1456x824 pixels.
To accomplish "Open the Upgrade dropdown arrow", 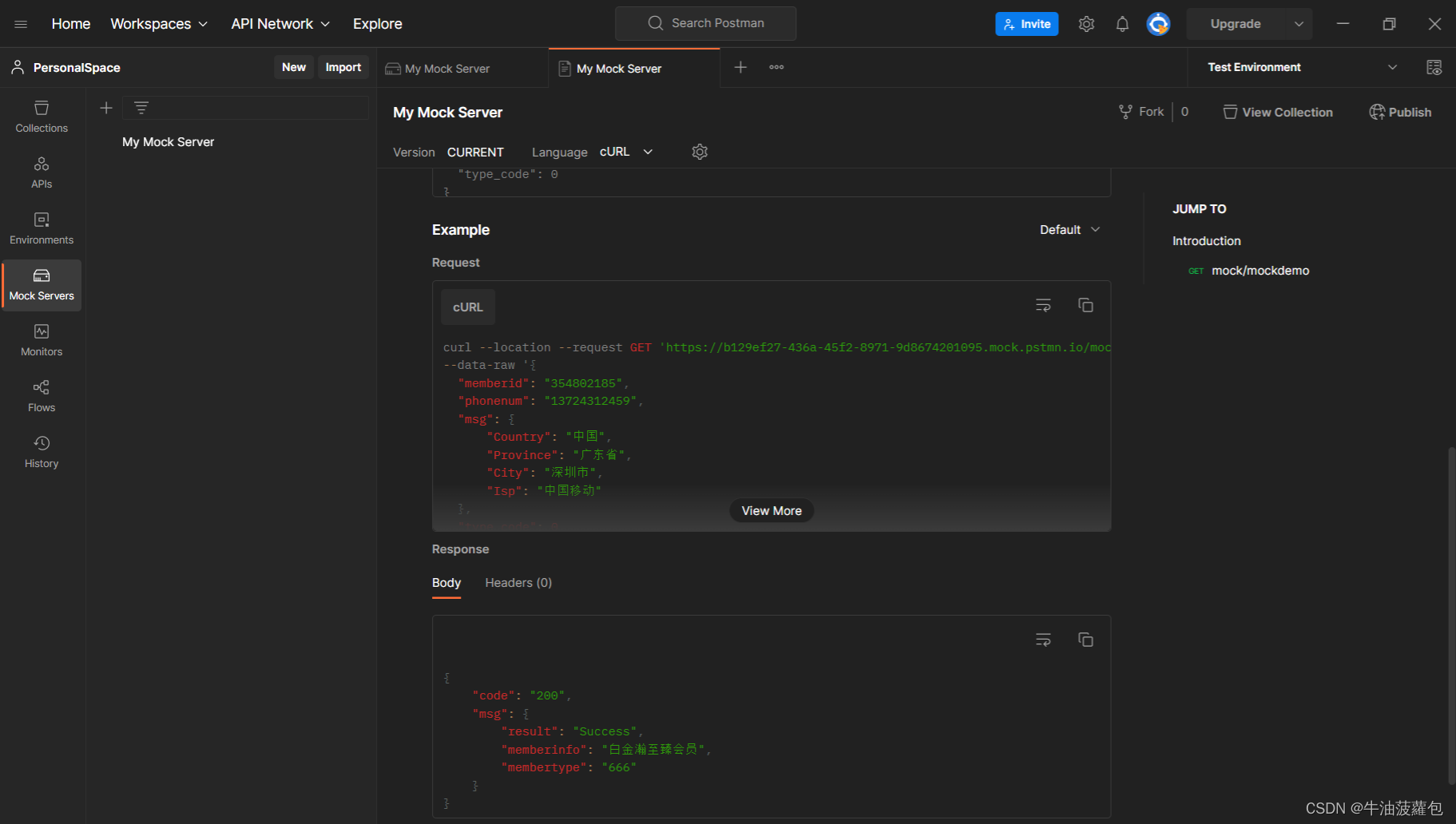I will tap(1299, 24).
